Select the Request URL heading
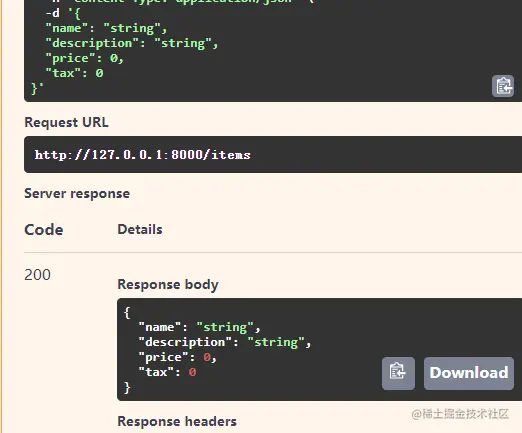Screen dimensions: 522x433 pos(67,122)
